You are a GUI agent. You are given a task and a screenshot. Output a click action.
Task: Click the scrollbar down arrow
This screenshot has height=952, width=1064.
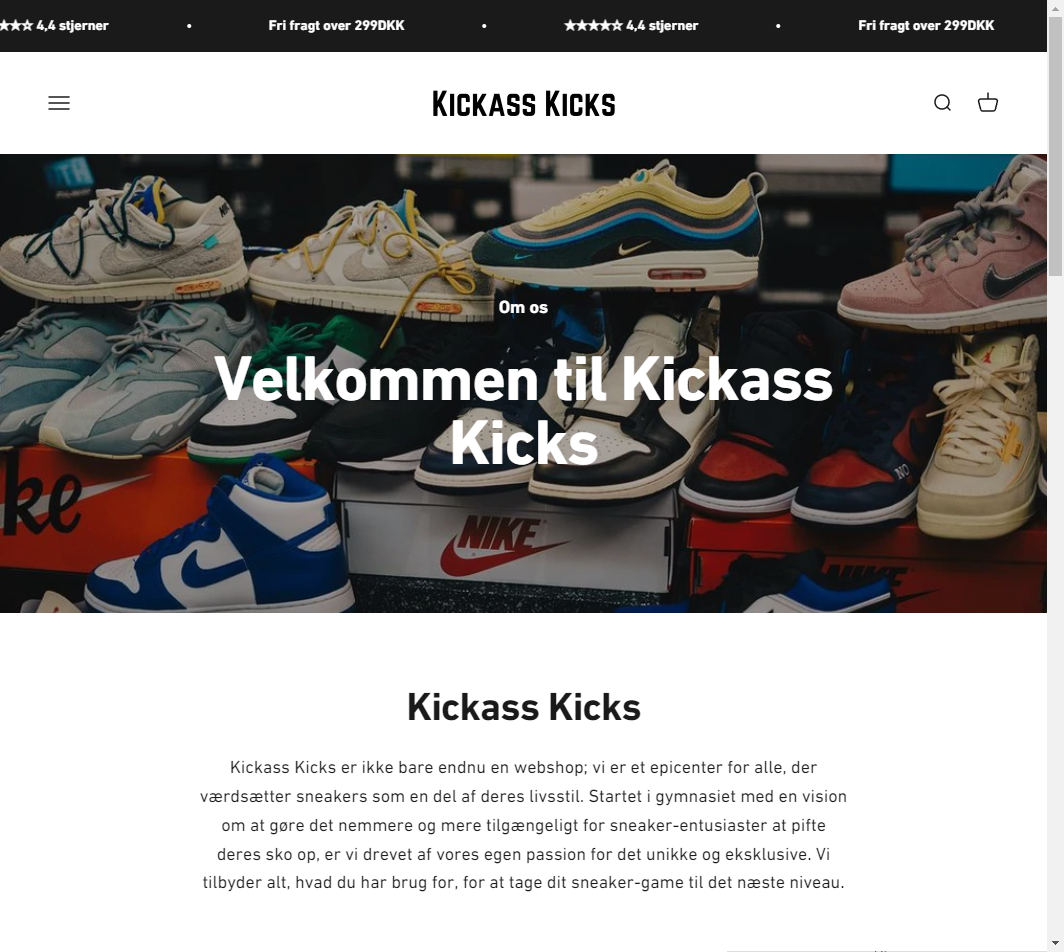[x=1055, y=943]
